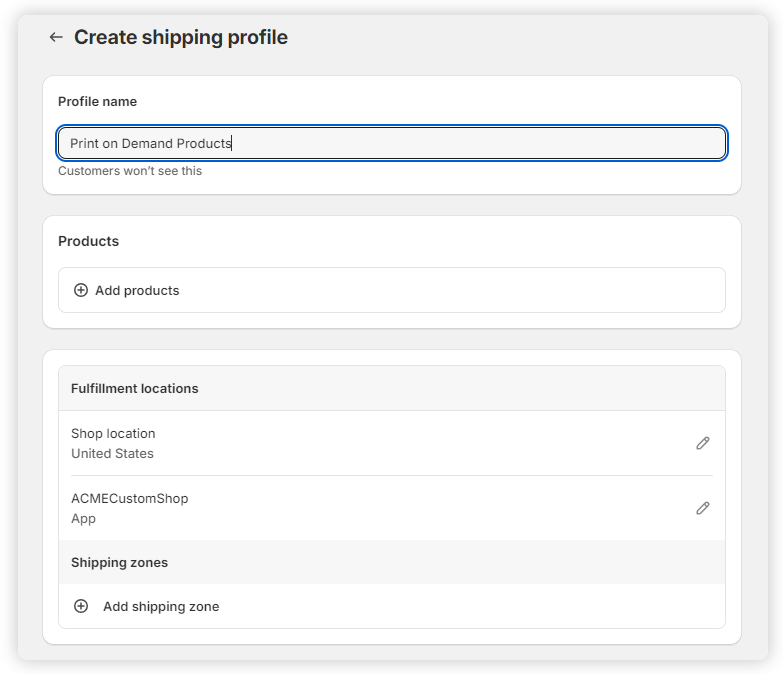The width and height of the screenshot is (783, 674).
Task: Click the 'Customers won't see this' helper text
Action: click(130, 171)
